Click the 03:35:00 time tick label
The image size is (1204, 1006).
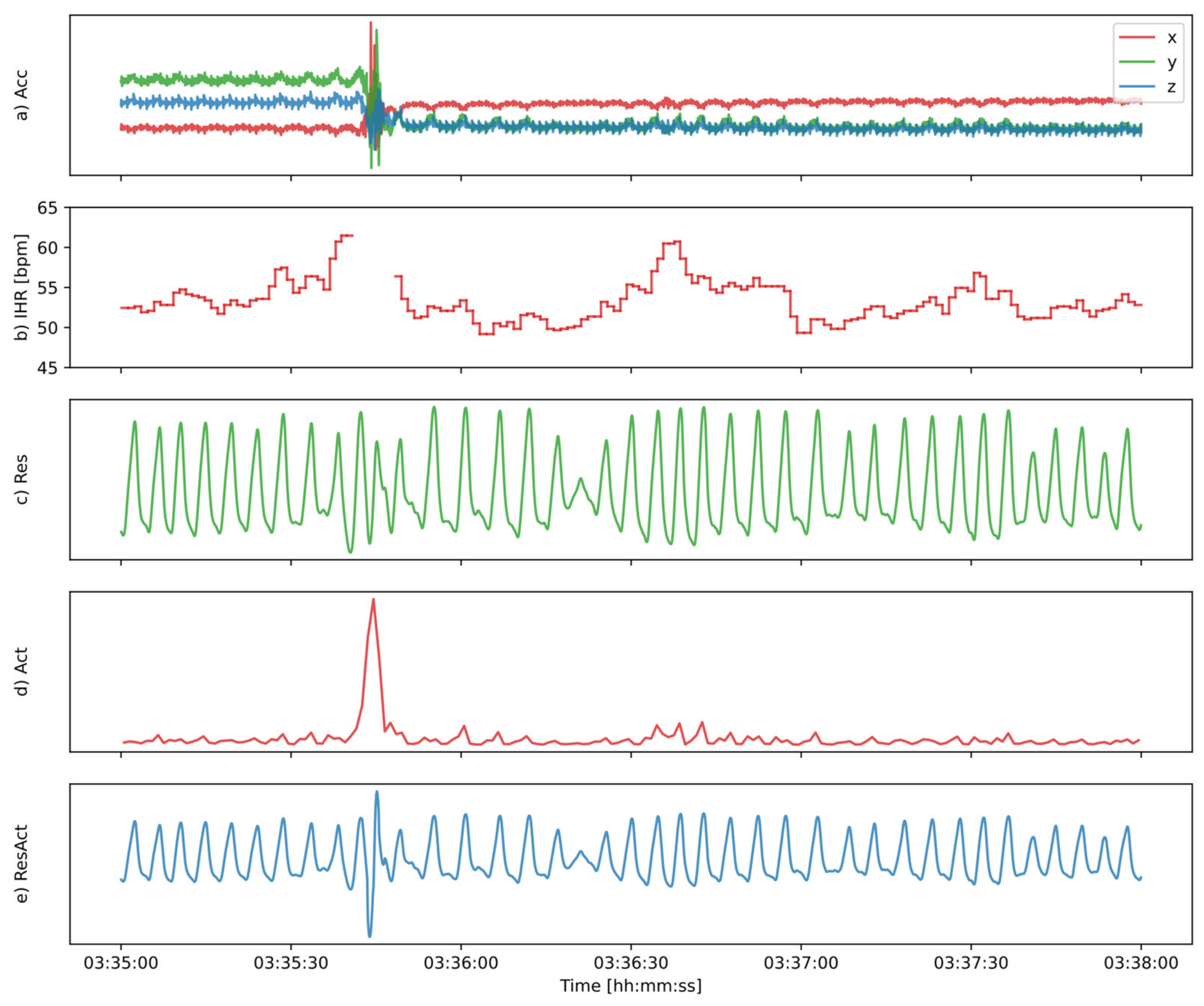click(x=121, y=962)
